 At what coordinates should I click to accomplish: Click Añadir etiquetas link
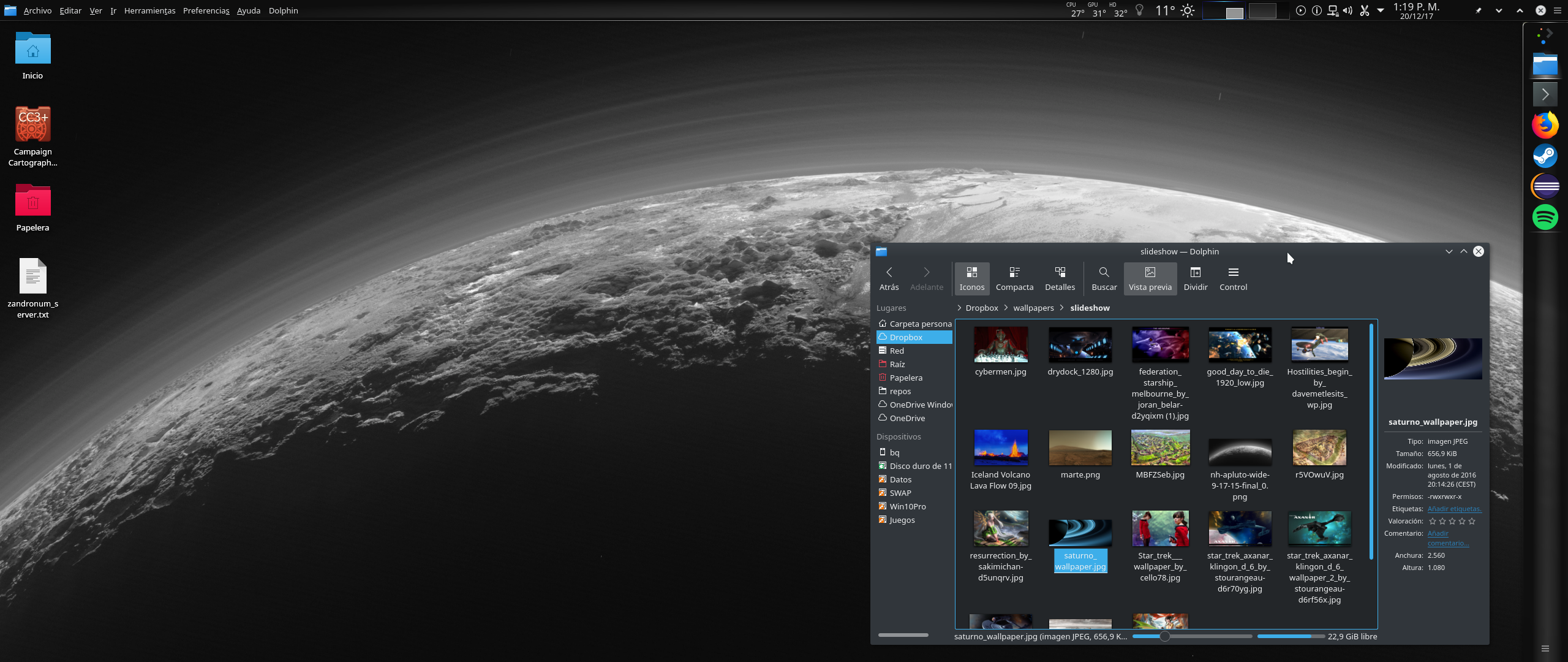pos(1454,509)
